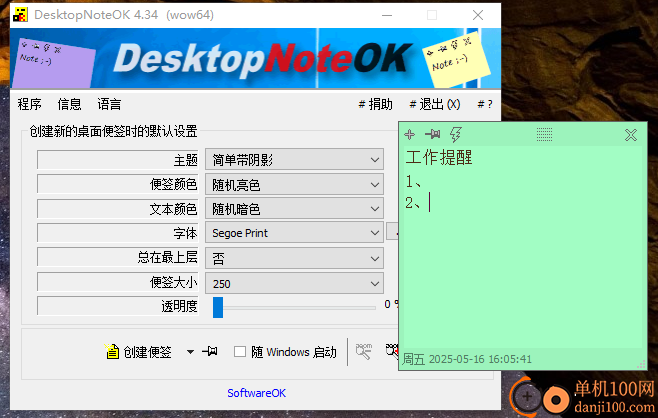Open the 文本颜色 text color dropdown
Image resolution: width=658 pixels, height=418 pixels.
(x=294, y=209)
